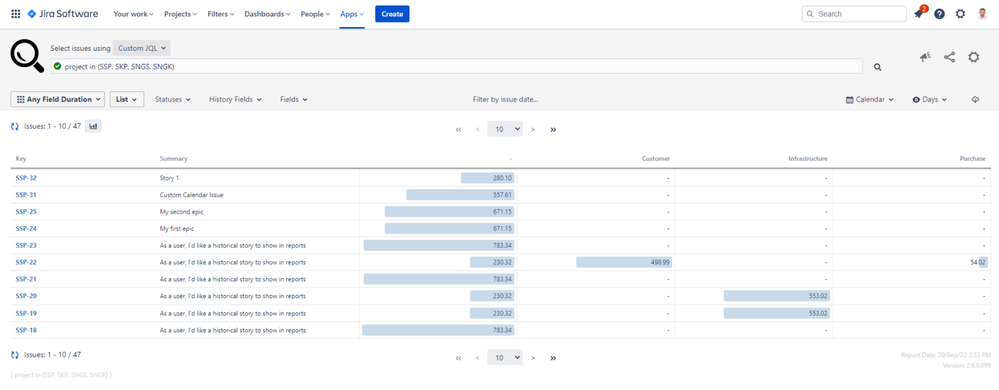Click the Filter by issue date field
The height and width of the screenshot is (390, 999).
click(506, 100)
